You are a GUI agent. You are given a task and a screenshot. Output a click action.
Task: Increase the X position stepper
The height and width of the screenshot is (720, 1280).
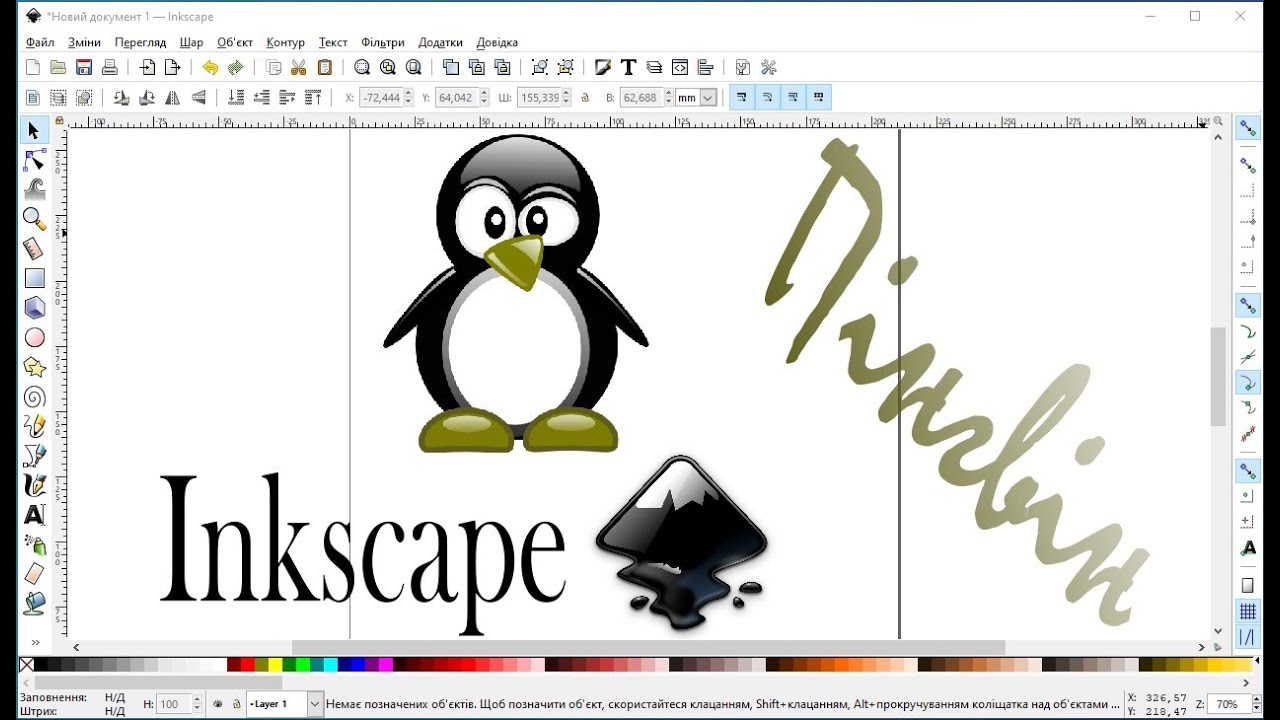(410, 93)
